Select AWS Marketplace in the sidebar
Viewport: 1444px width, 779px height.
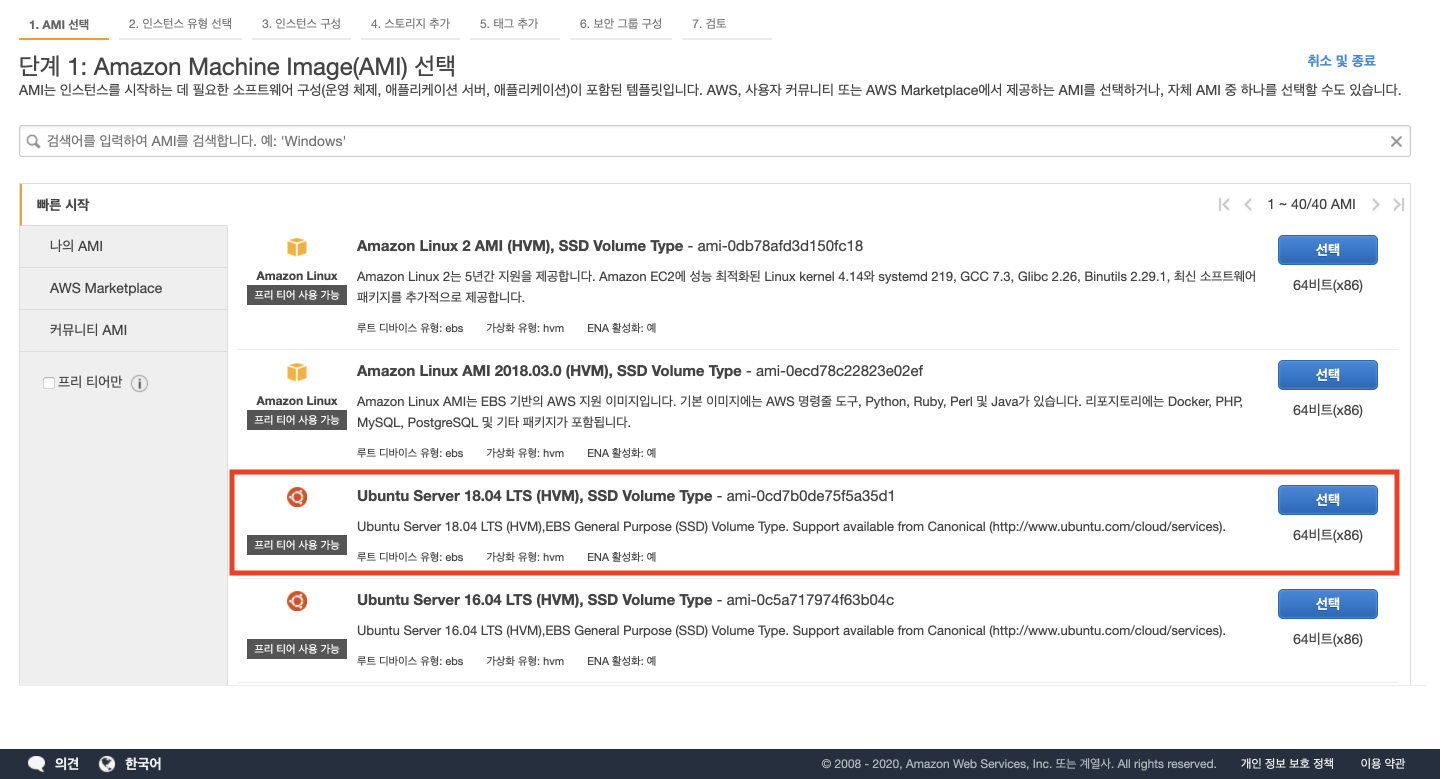[124, 288]
